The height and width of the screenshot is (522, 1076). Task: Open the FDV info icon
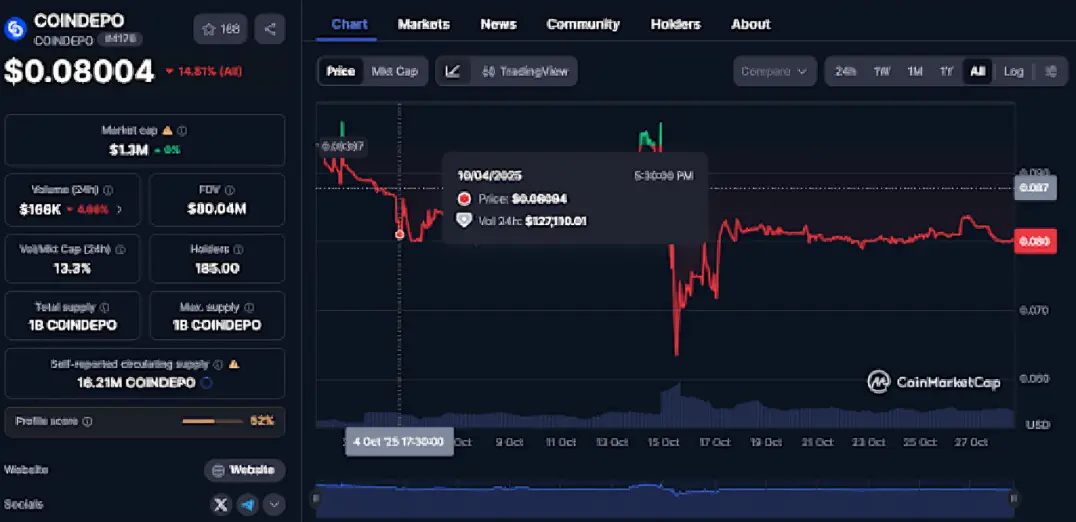pyautogui.click(x=230, y=190)
